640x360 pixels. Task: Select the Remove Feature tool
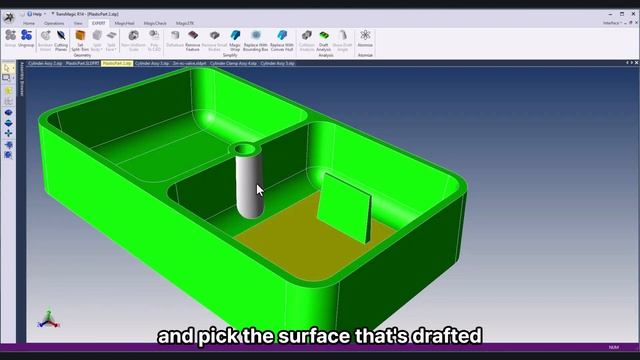coord(193,41)
